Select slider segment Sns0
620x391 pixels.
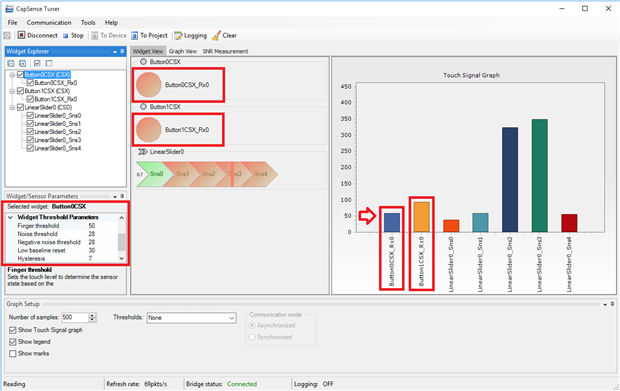157,174
